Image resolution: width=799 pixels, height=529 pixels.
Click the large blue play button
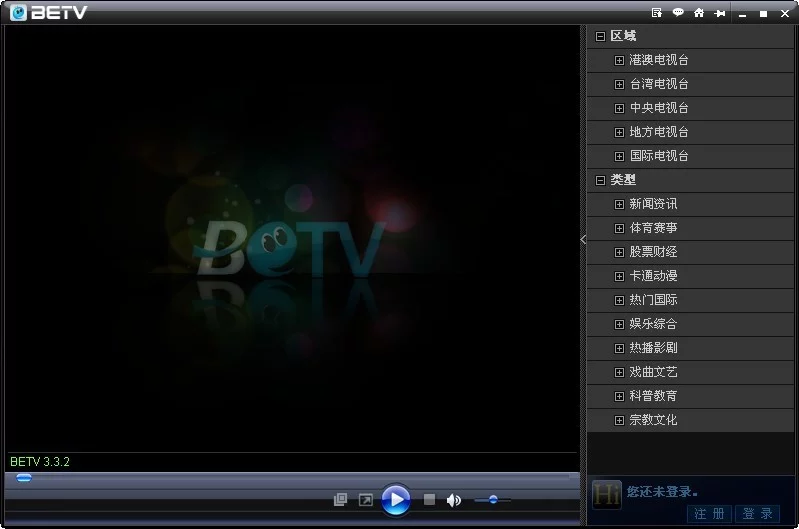[396, 499]
